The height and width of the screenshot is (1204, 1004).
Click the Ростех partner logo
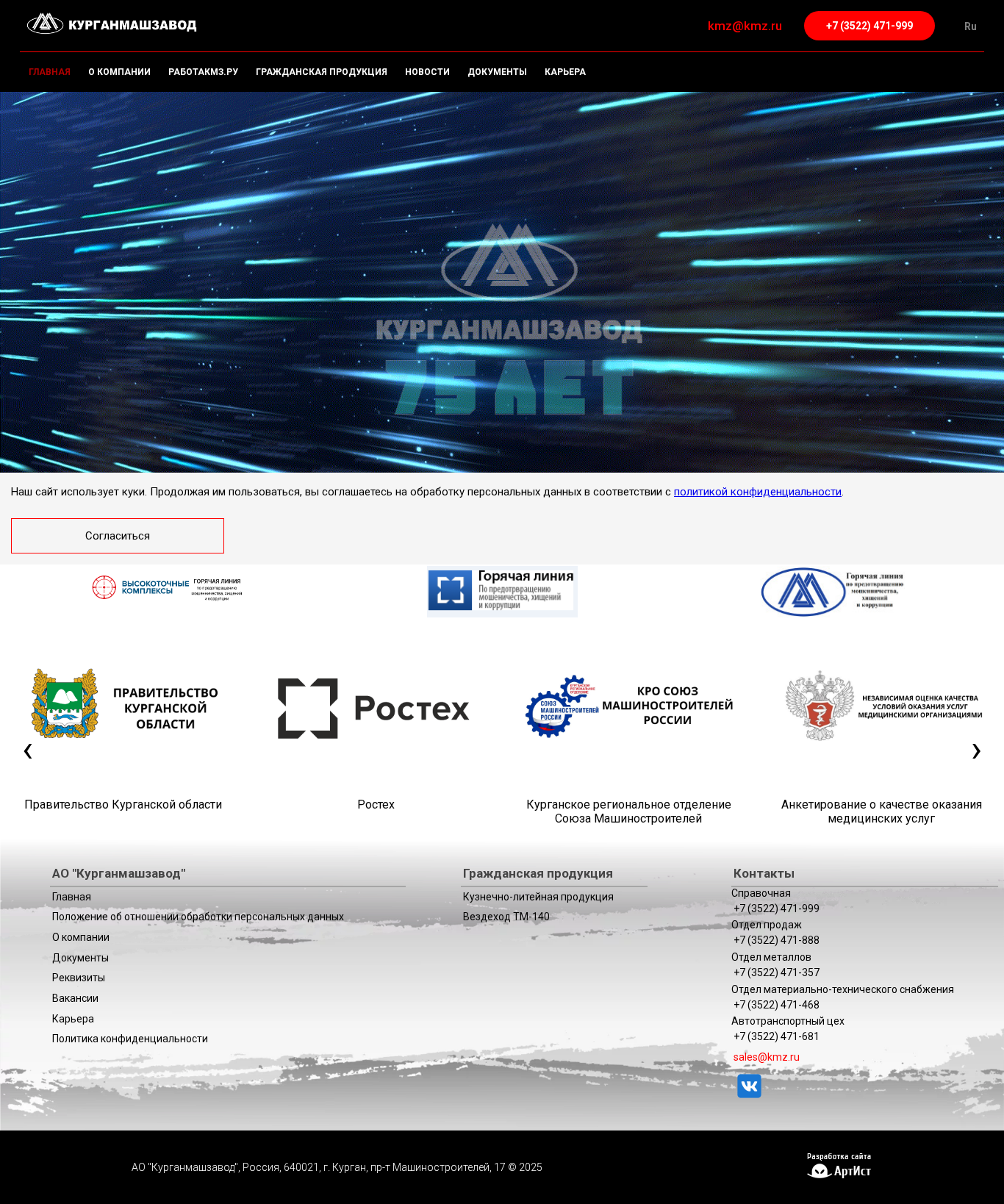[374, 709]
